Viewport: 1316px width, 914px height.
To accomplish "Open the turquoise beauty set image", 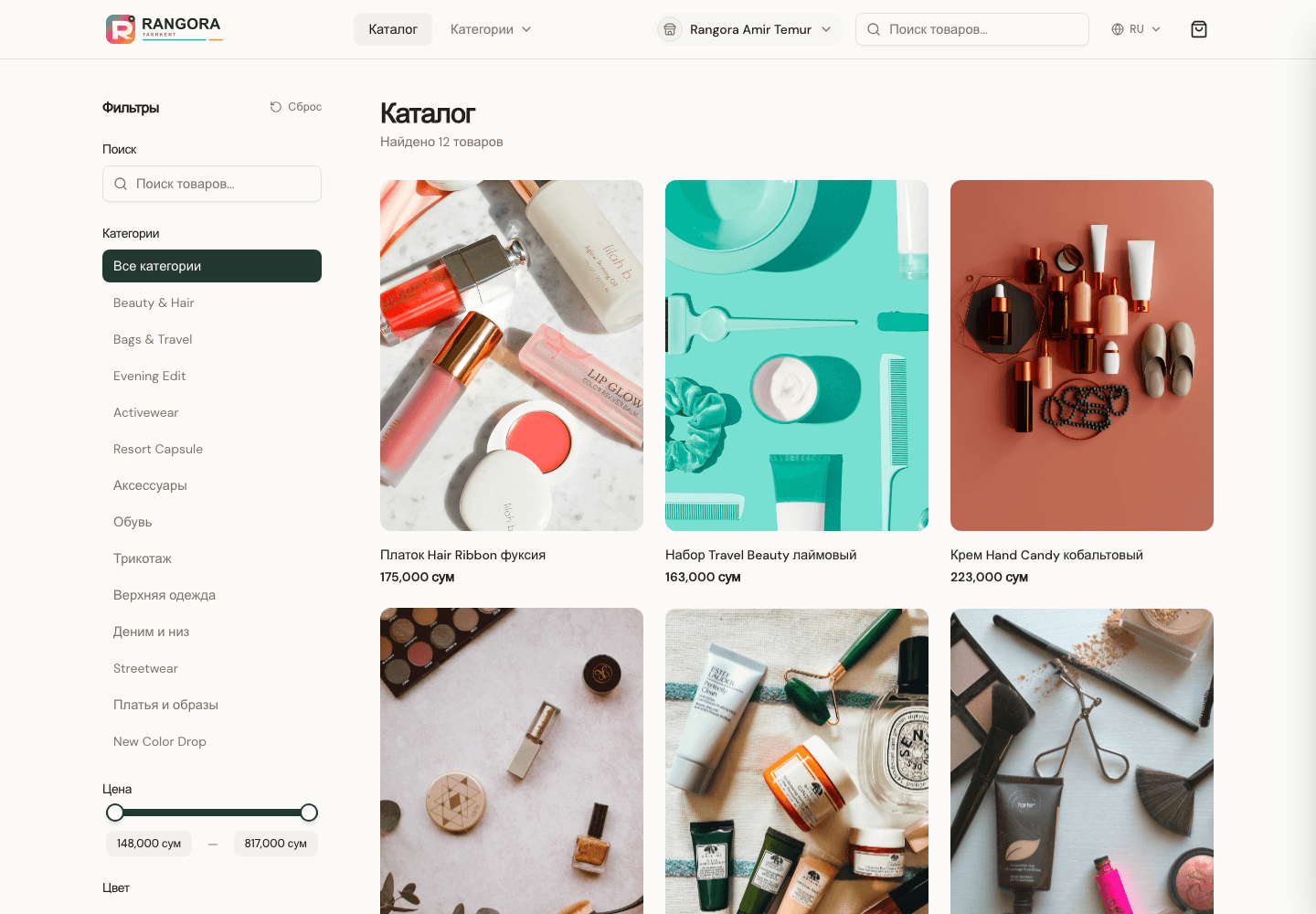I will pyautogui.click(x=797, y=356).
